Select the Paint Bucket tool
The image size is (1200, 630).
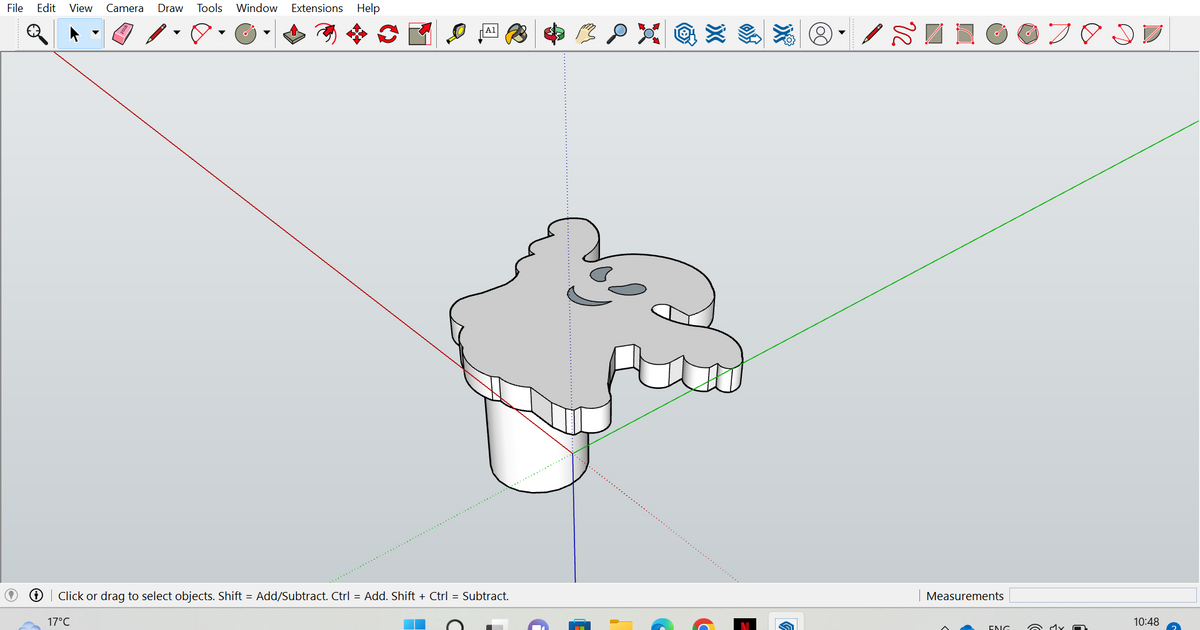[x=516, y=34]
